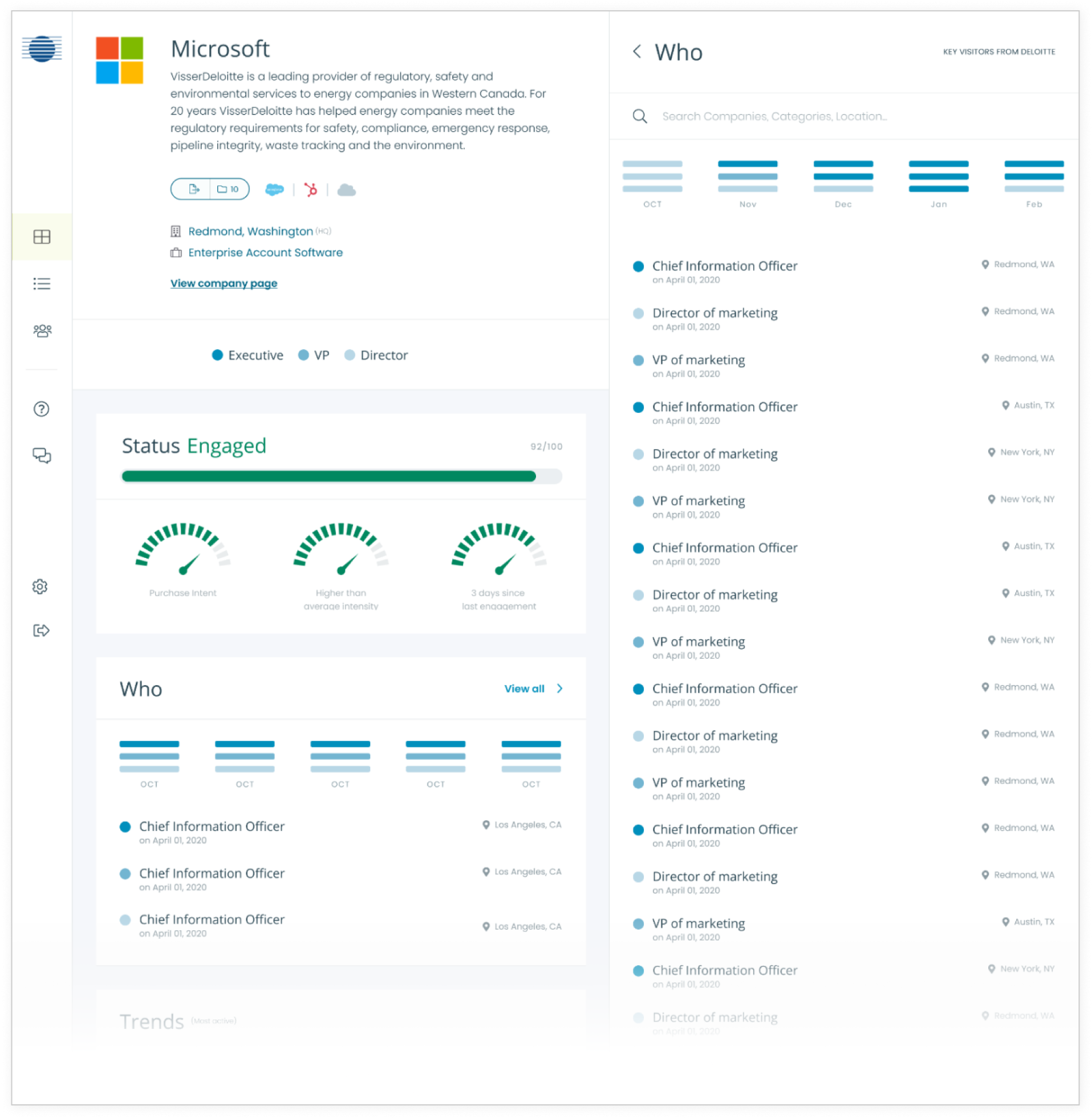Toggle the Executive legend filter
The width and height of the screenshot is (1092, 1118).
pos(247,355)
